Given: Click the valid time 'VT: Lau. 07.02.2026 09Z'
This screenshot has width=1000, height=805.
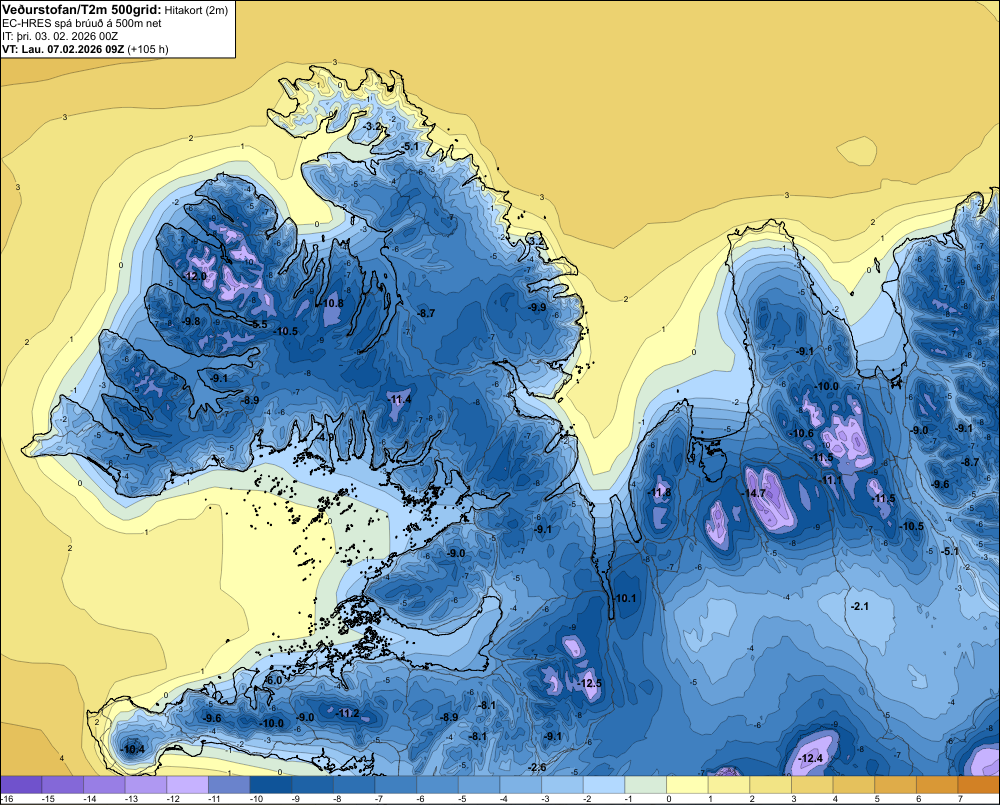Looking at the screenshot, I should pos(63,49).
